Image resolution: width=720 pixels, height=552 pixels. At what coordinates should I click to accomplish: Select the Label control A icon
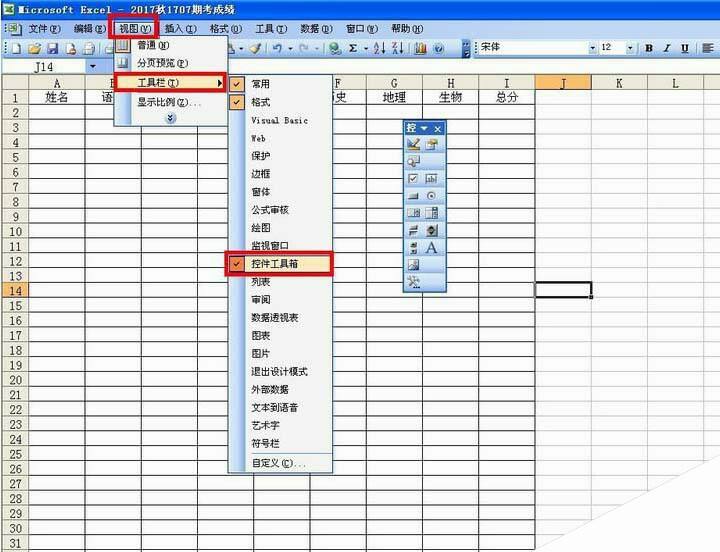click(x=431, y=248)
